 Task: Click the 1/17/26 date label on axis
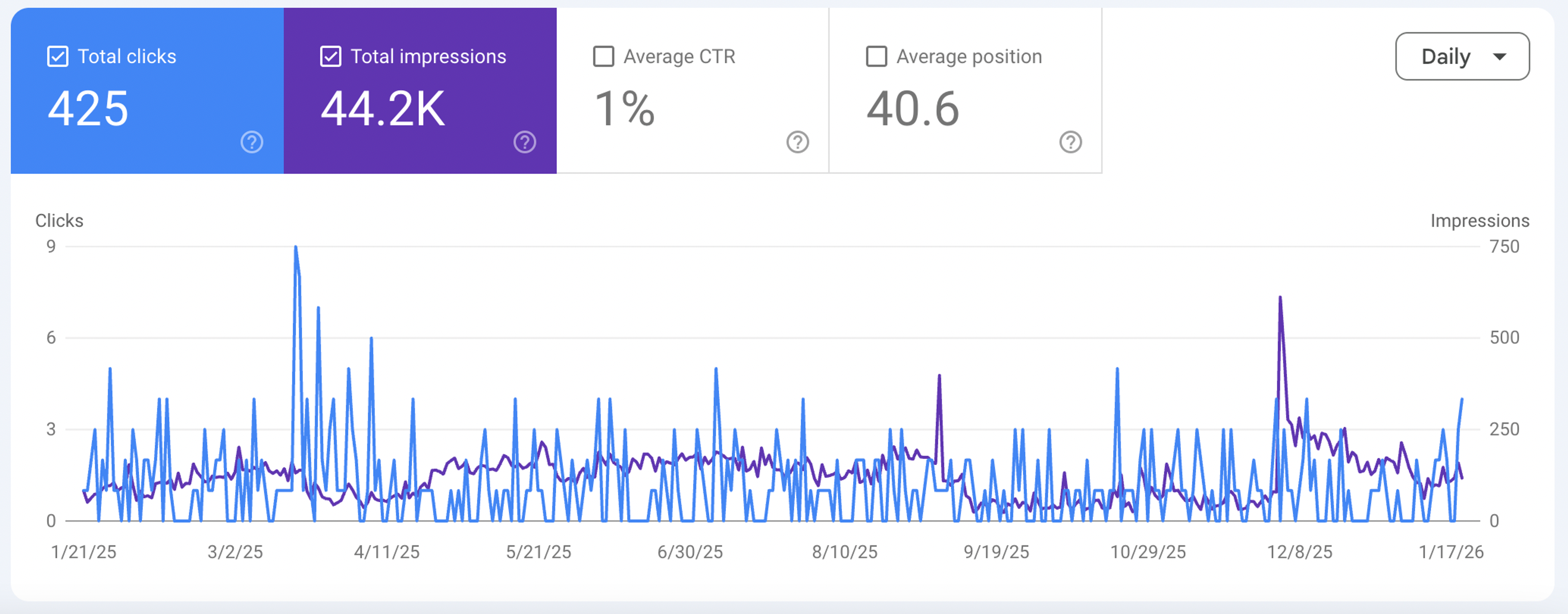click(x=1451, y=552)
